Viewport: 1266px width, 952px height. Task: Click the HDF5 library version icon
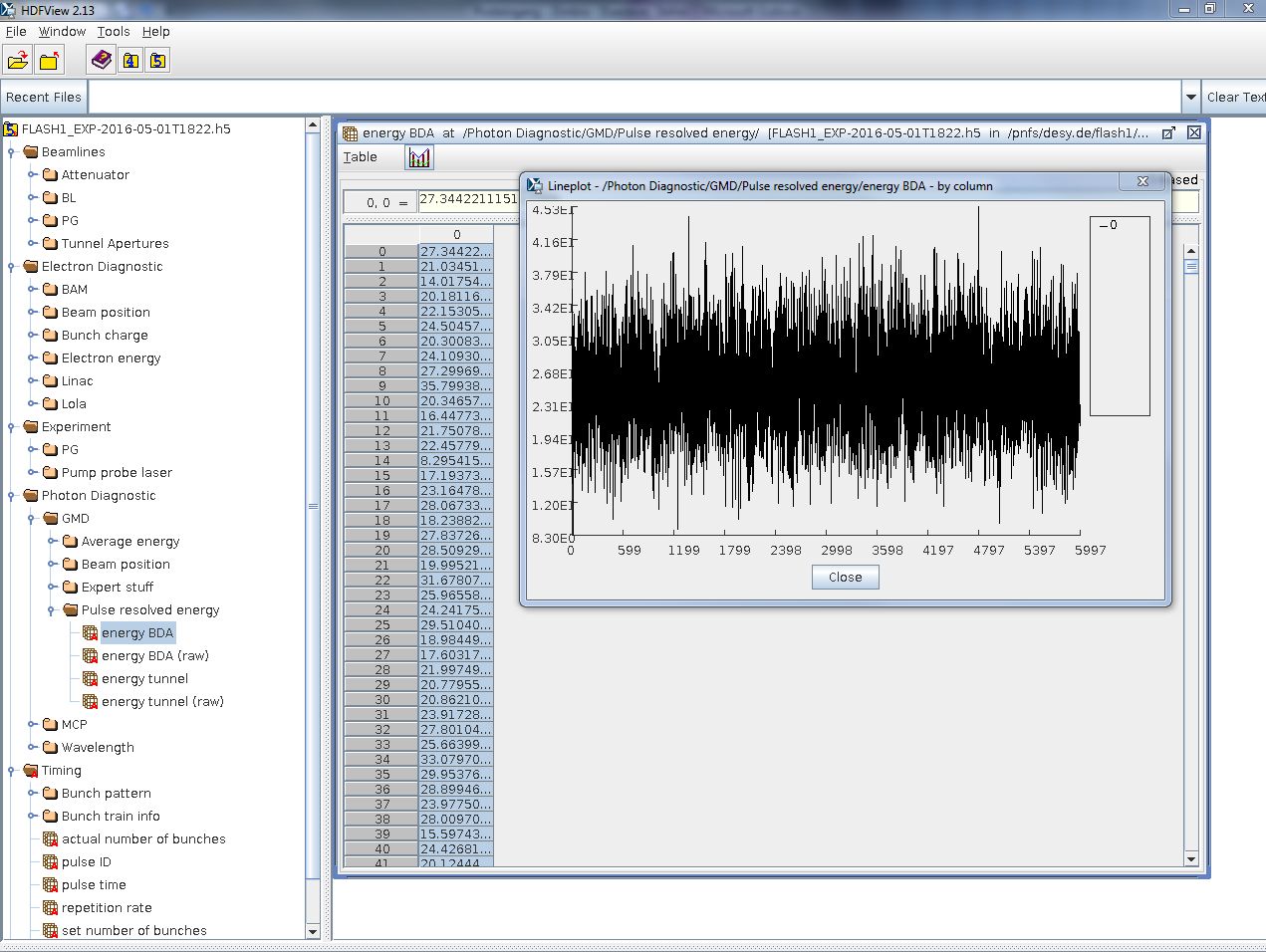(x=157, y=61)
